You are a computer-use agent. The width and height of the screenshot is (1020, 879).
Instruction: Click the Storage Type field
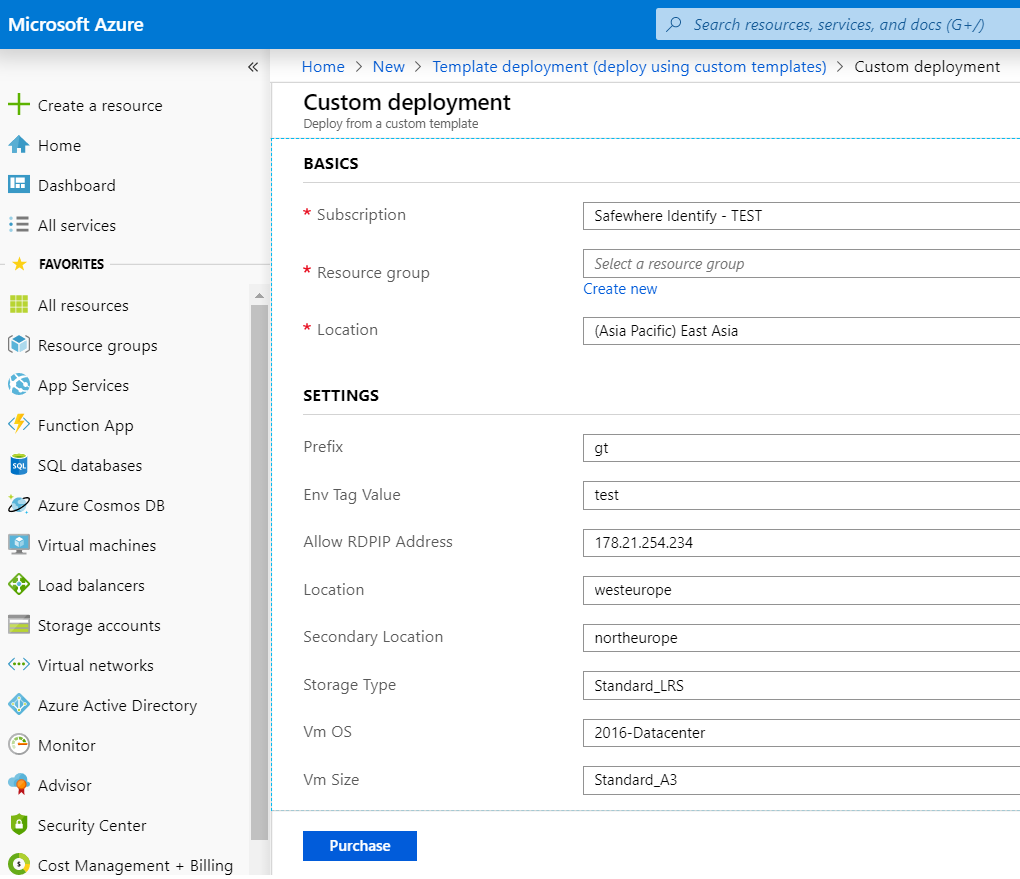[801, 686]
